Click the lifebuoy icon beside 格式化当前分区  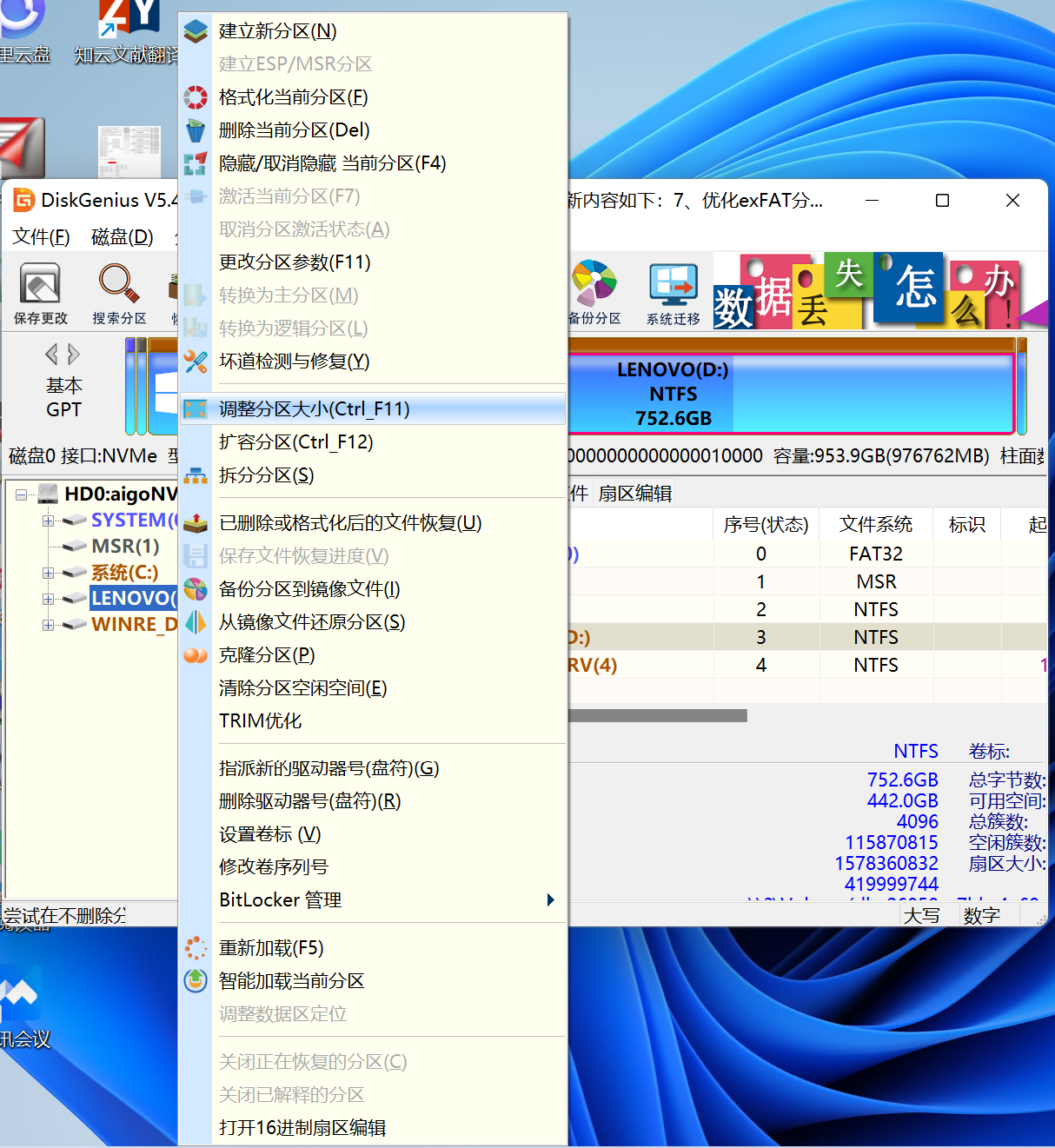tap(196, 97)
